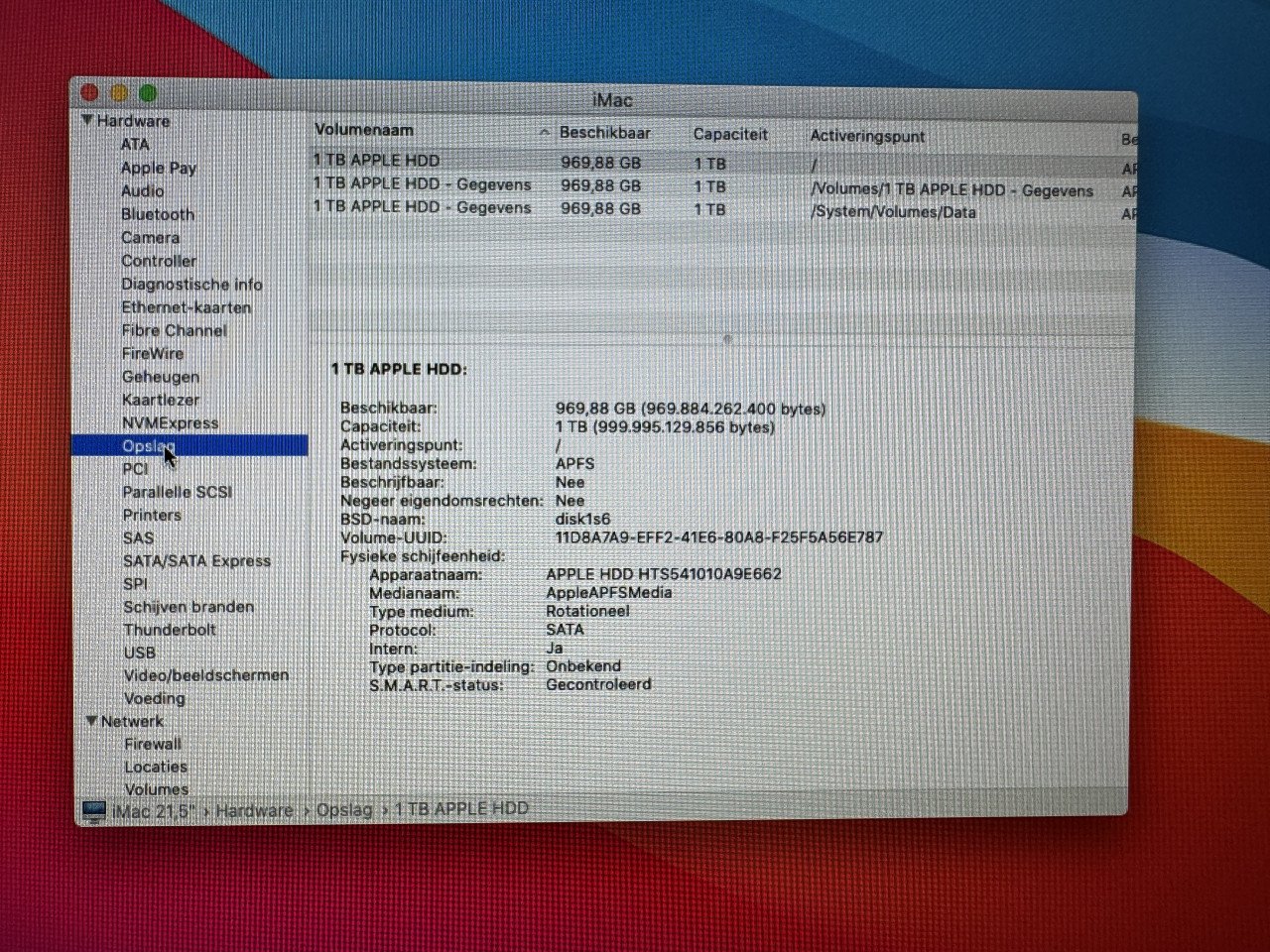Select Ethernet-kaarten entry

(x=187, y=307)
